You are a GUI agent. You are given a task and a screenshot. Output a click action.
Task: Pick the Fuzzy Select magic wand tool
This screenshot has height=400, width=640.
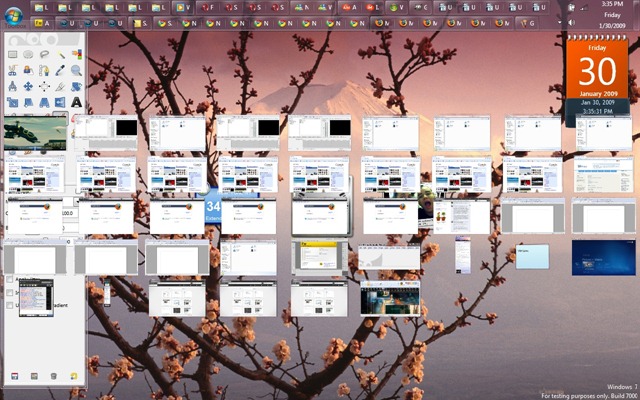click(60, 54)
